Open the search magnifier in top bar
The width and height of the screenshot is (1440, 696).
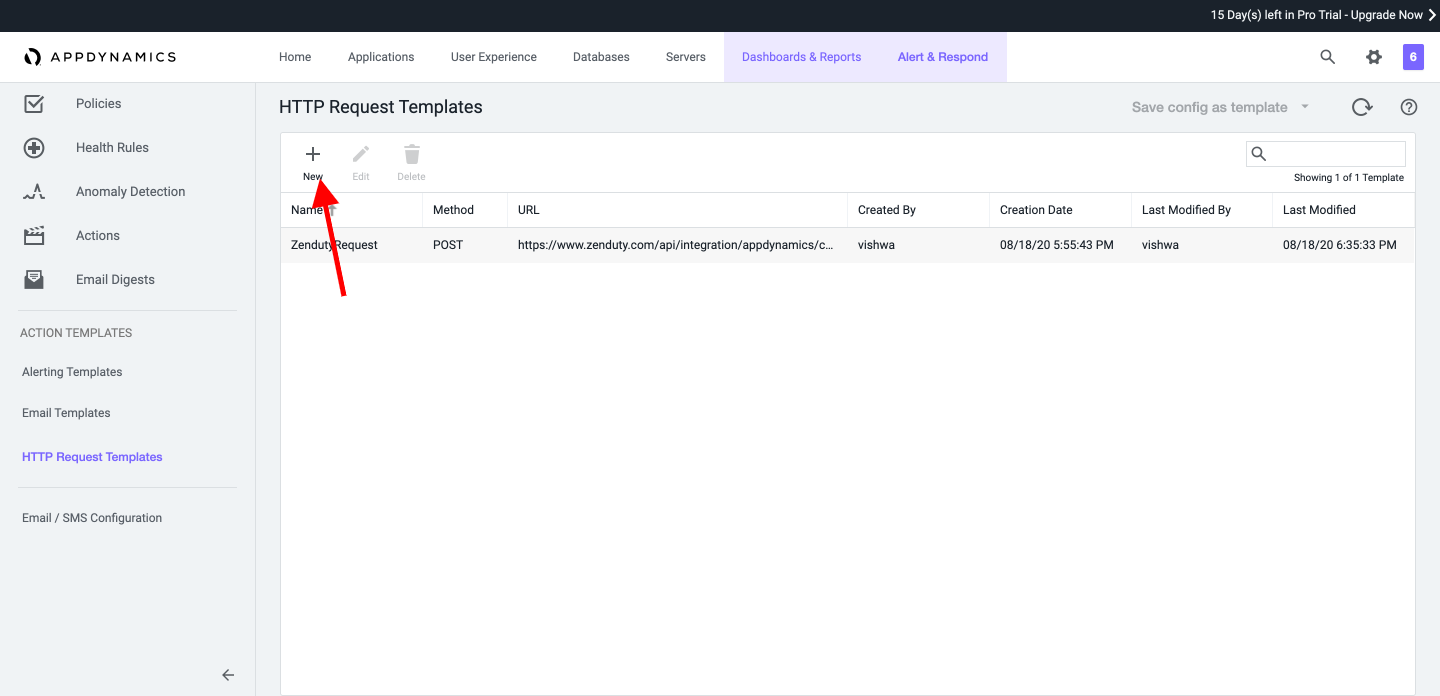(x=1328, y=57)
